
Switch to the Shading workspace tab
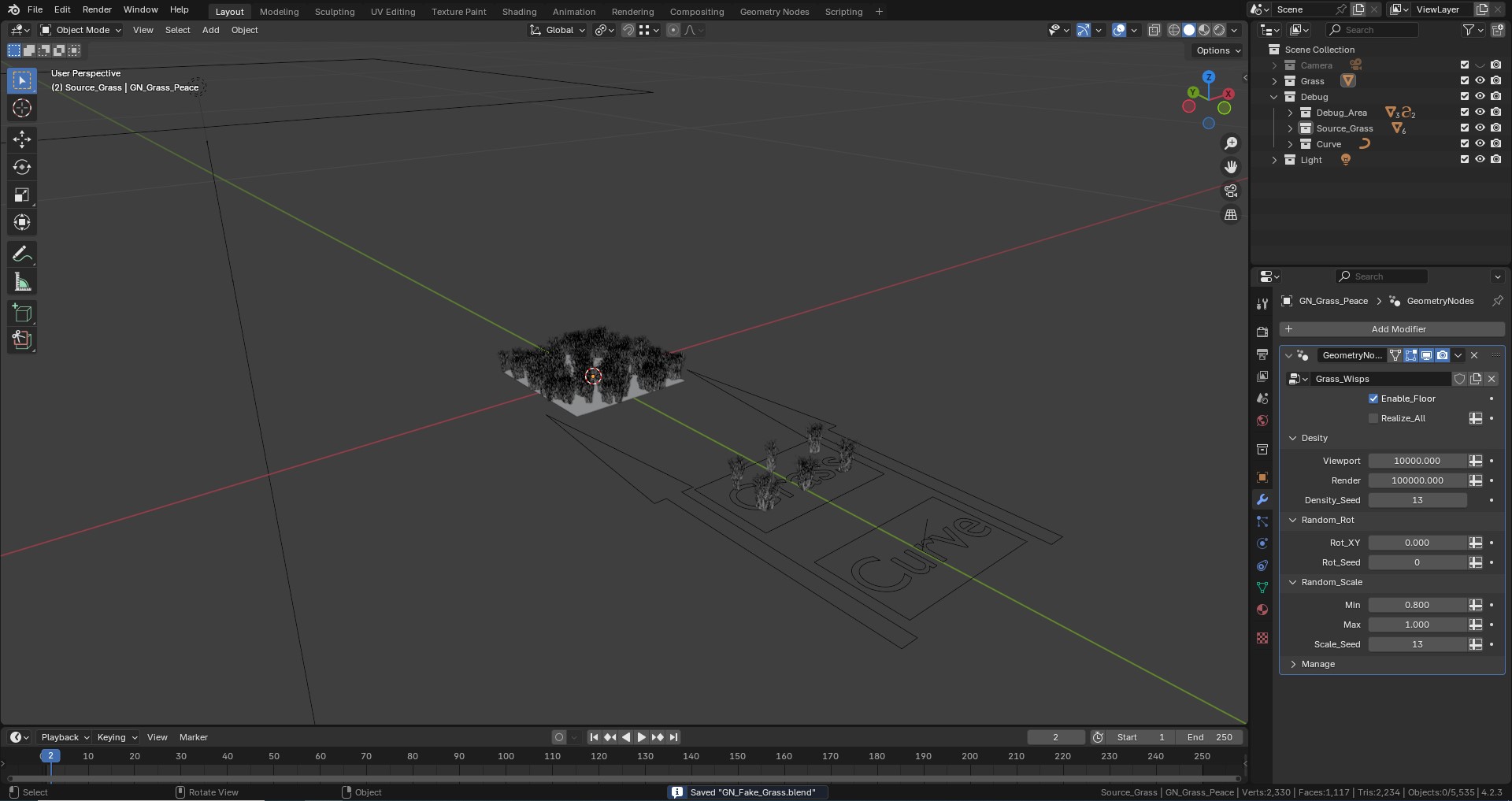(519, 12)
